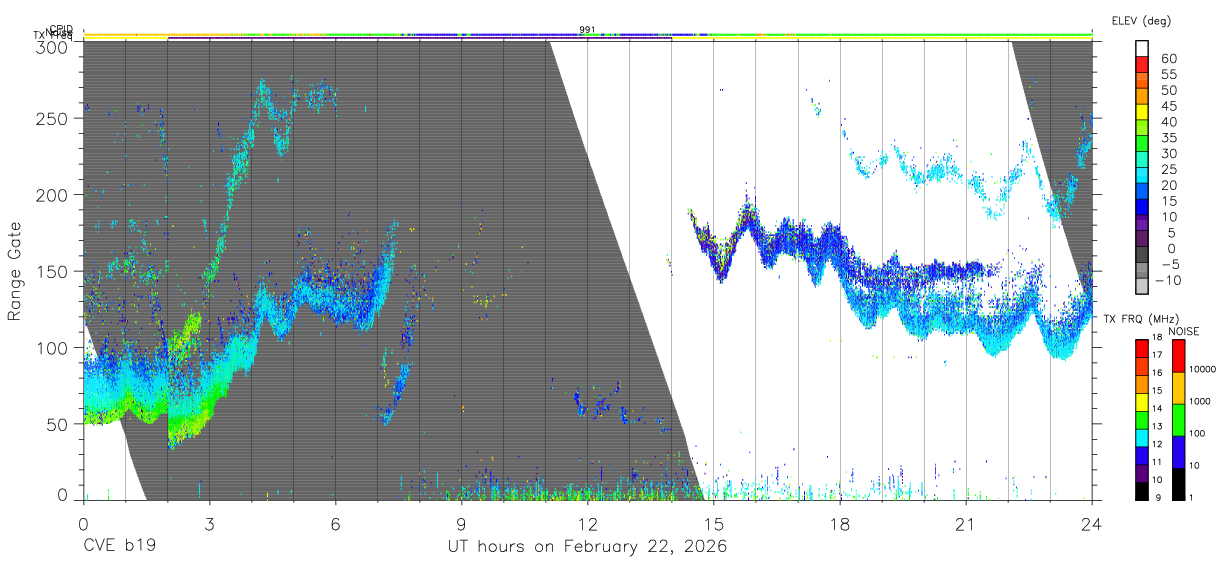The height and width of the screenshot is (567, 1228).
Task: Click the '50' tick on Range Gate axis
Action: (56, 424)
